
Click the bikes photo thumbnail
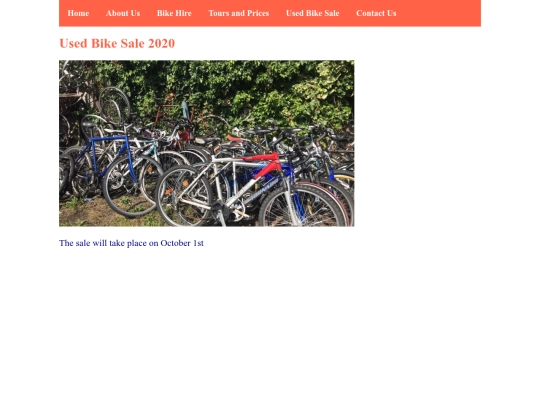pos(206,143)
